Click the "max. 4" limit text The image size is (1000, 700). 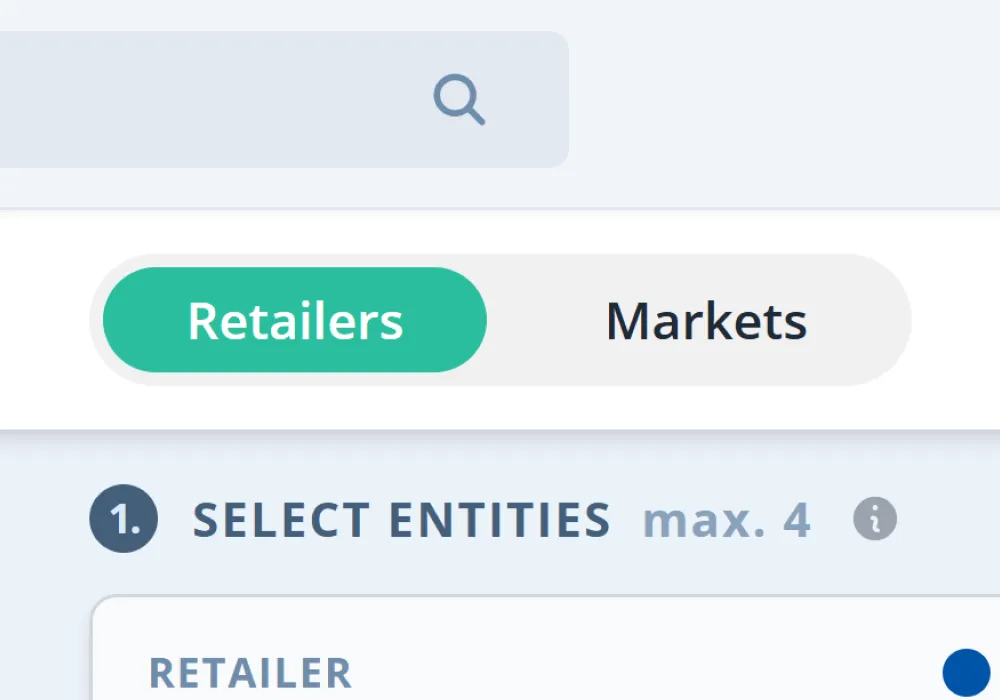coord(726,521)
